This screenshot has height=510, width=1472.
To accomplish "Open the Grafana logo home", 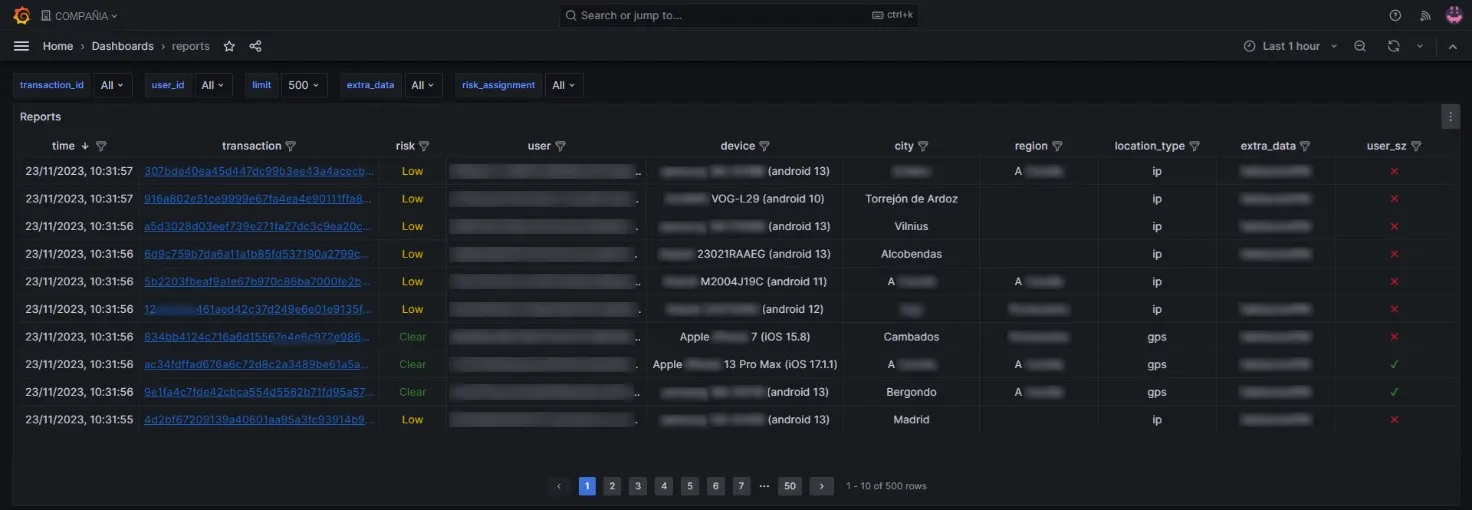I will 21,15.
